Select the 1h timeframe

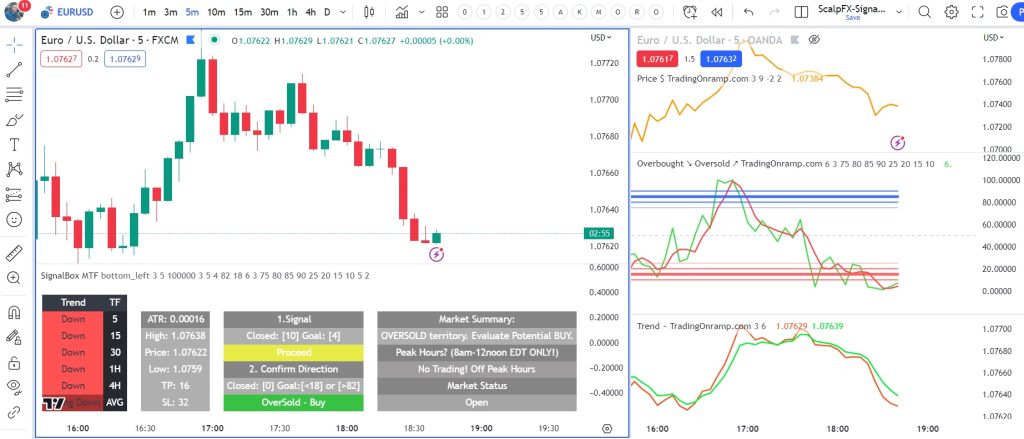click(292, 12)
